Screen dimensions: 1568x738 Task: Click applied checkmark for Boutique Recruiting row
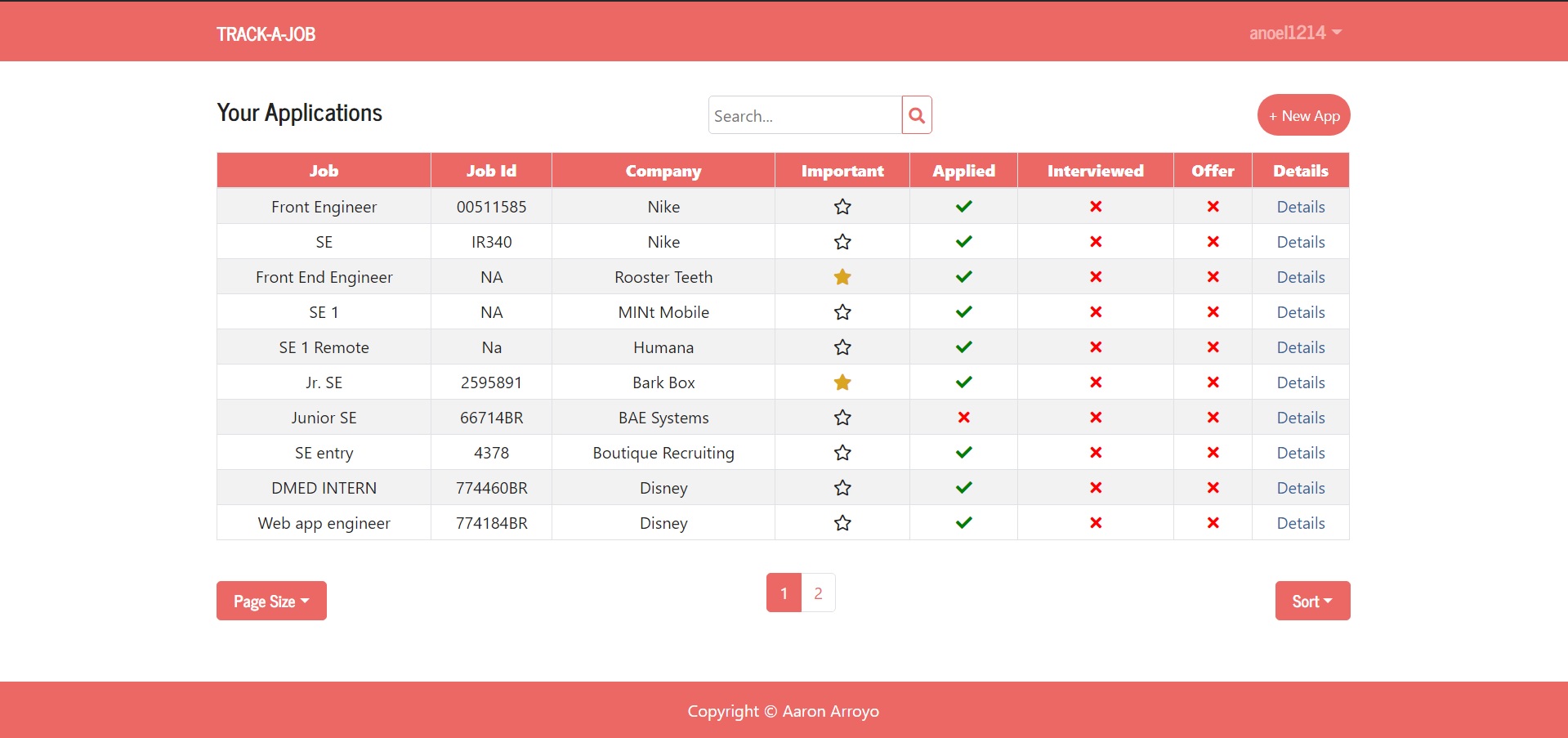[x=964, y=453]
